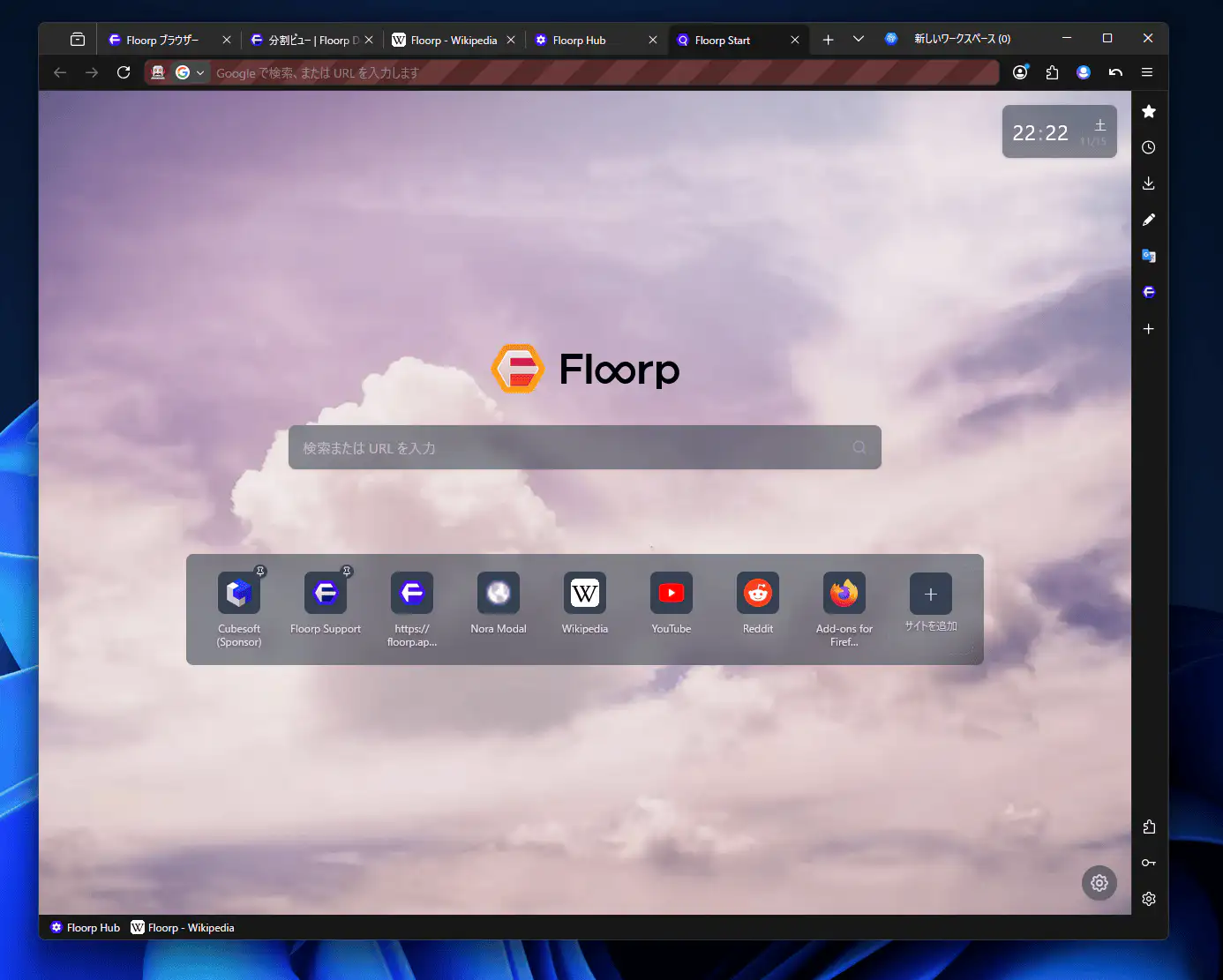
Task: Expand the Google search engine dropdown
Action: [200, 72]
